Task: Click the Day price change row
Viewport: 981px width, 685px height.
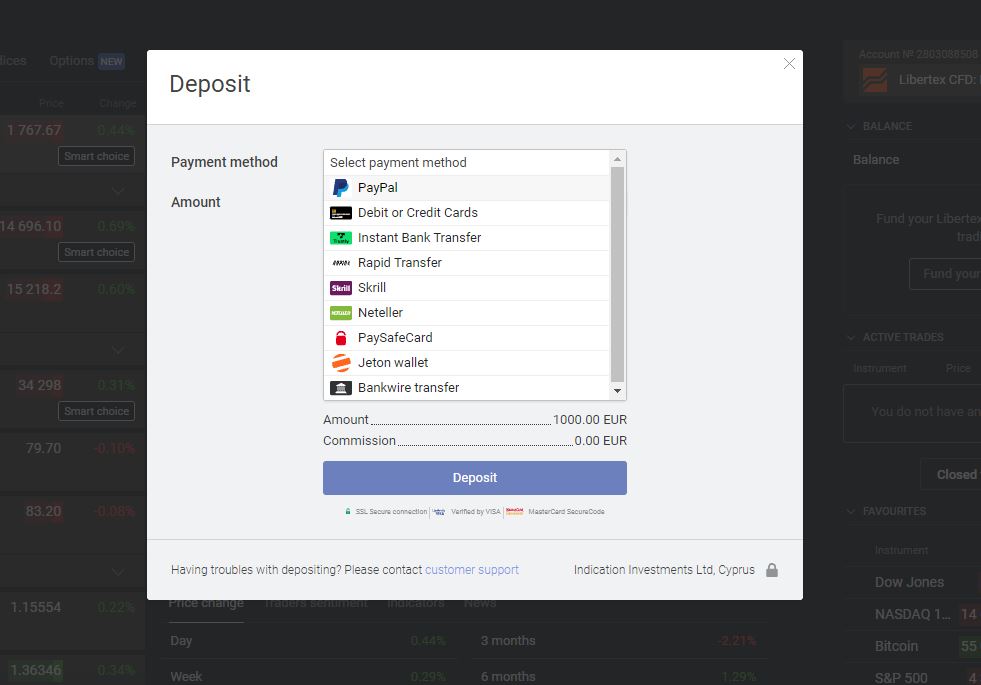Action: 308,641
